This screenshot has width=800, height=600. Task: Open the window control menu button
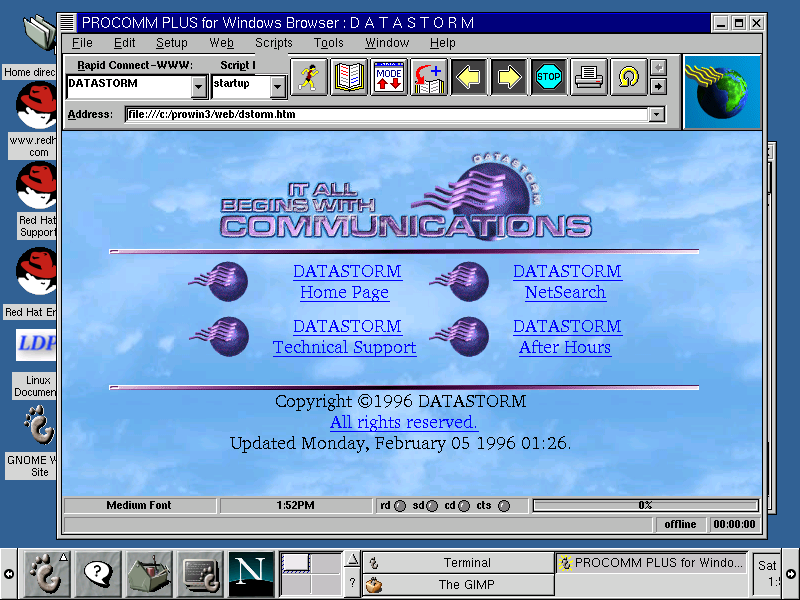point(67,23)
